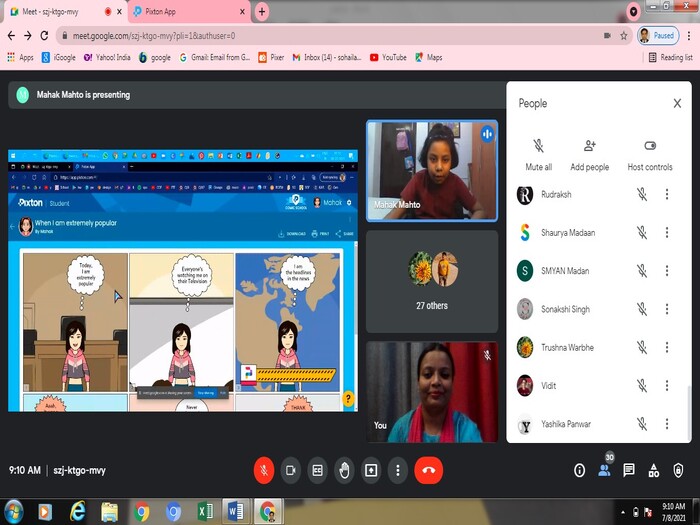
Task: Mute Vidit's microphone icon
Action: click(x=642, y=385)
